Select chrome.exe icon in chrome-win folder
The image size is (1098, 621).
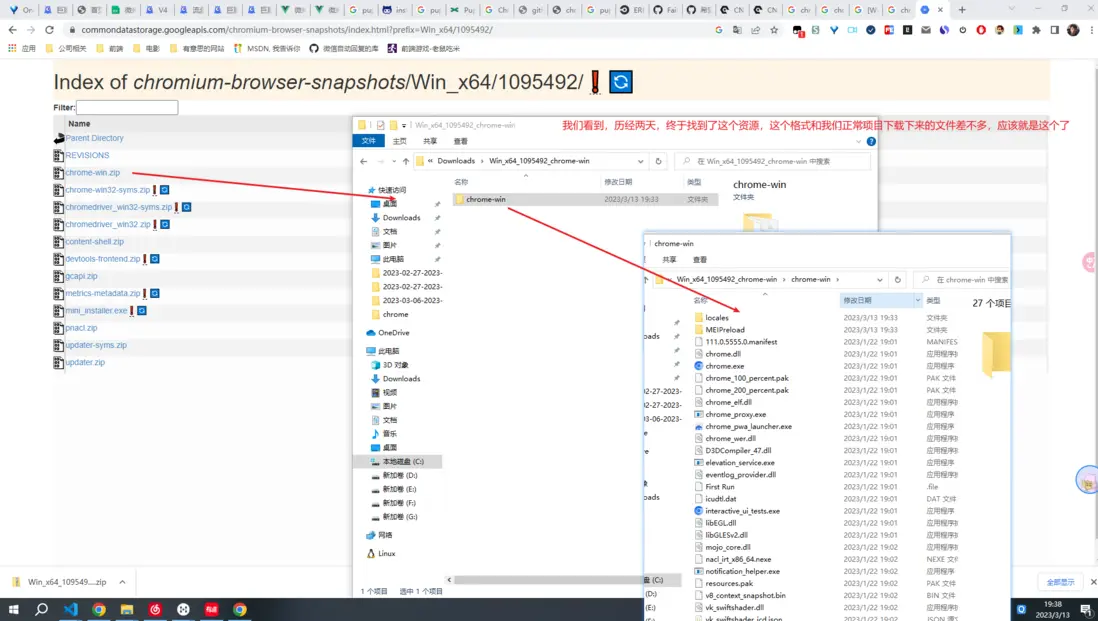(698, 366)
